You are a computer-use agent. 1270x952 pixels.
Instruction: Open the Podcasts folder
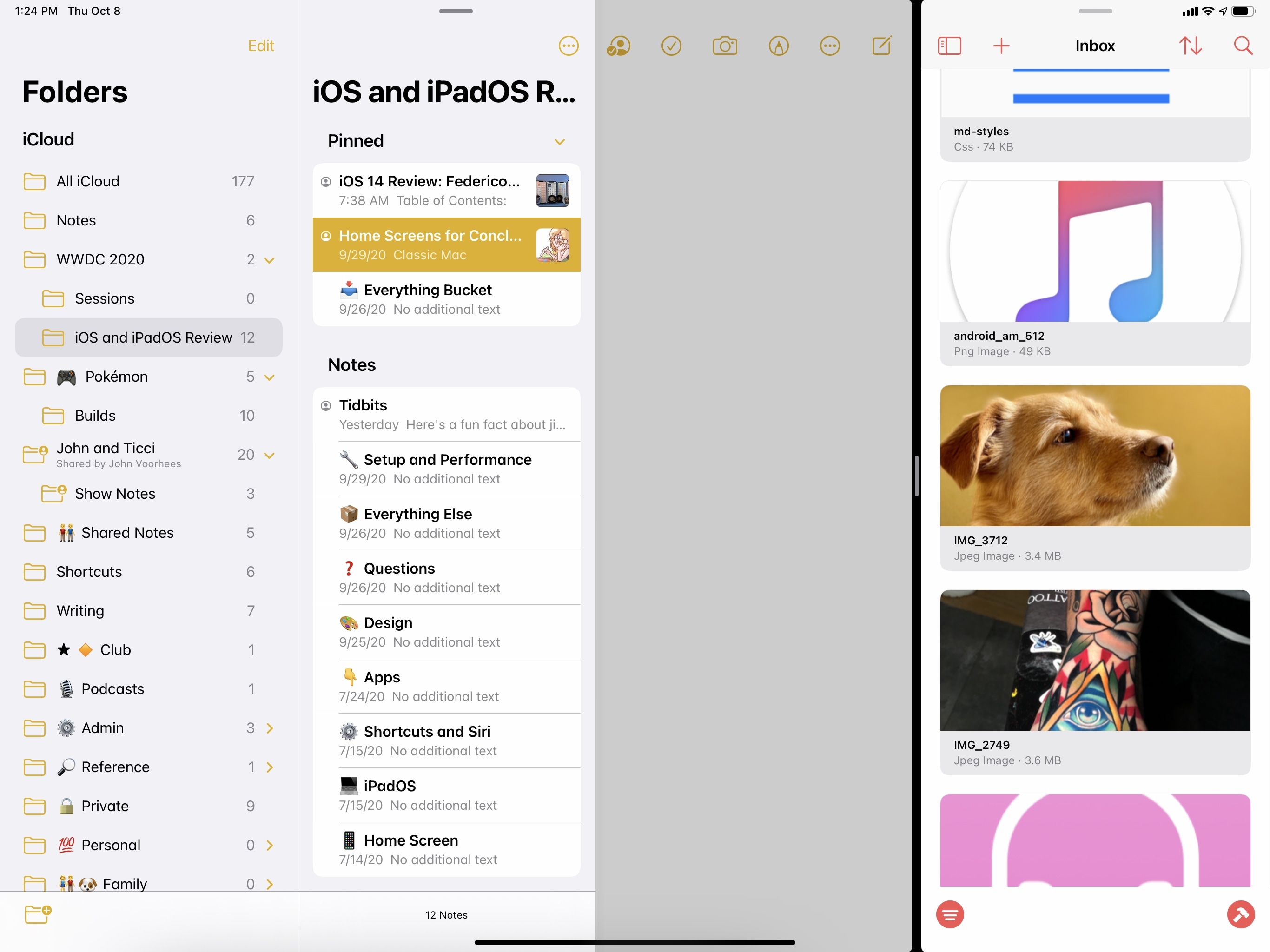(149, 689)
